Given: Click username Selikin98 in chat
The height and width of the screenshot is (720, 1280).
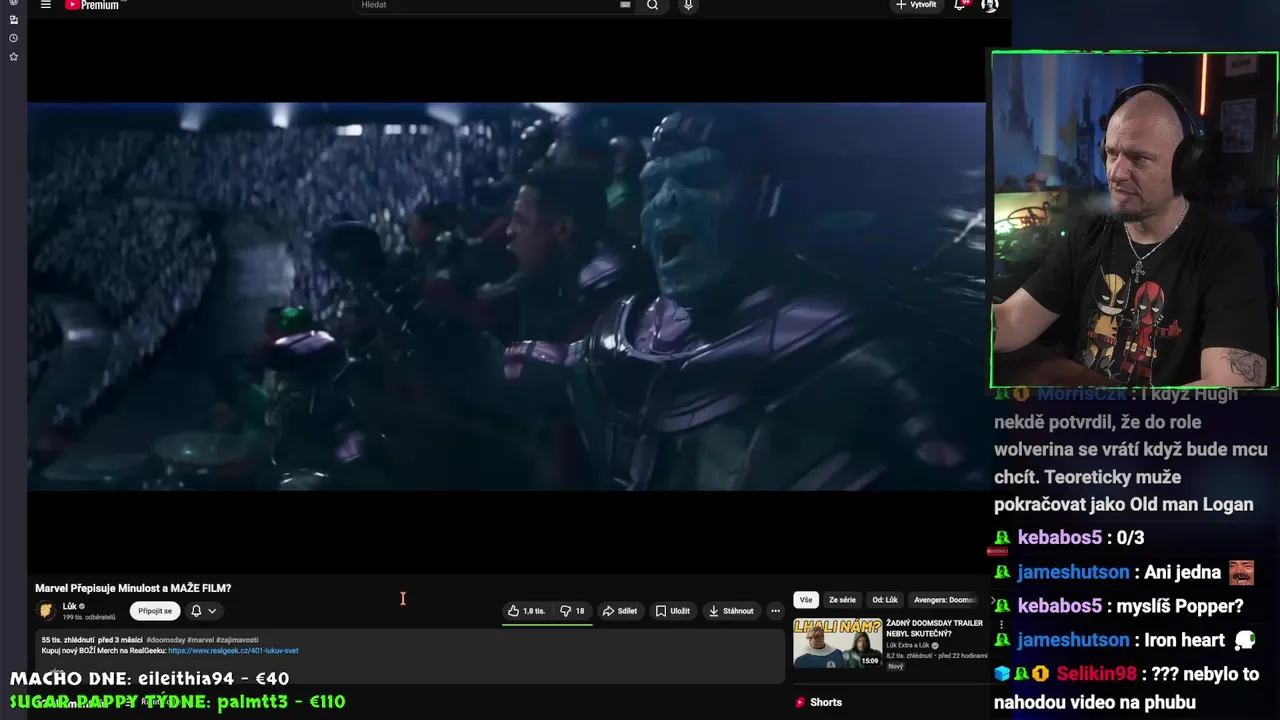Looking at the screenshot, I should coord(1096,674).
